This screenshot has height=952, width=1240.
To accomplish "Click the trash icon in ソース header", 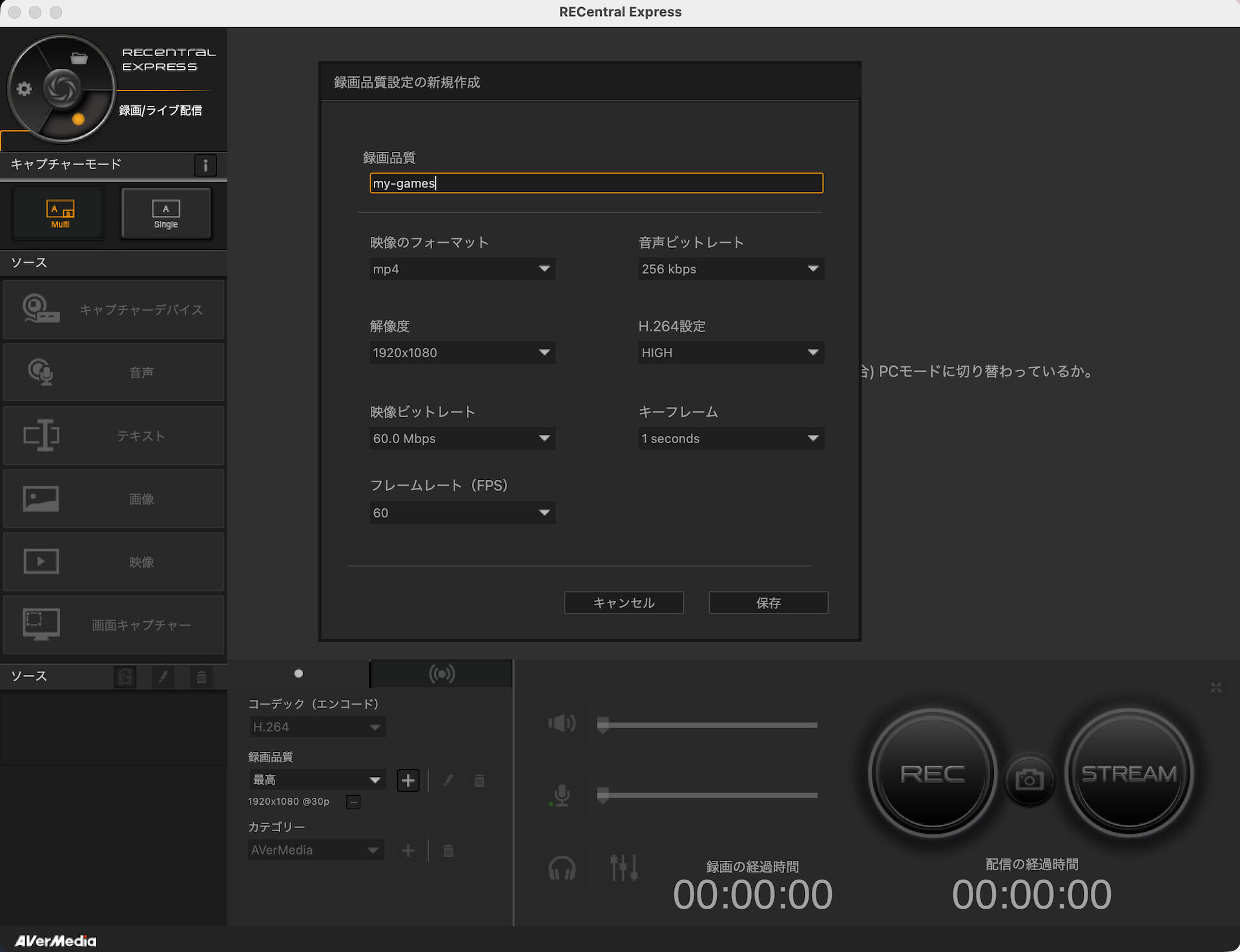I will coord(201,677).
